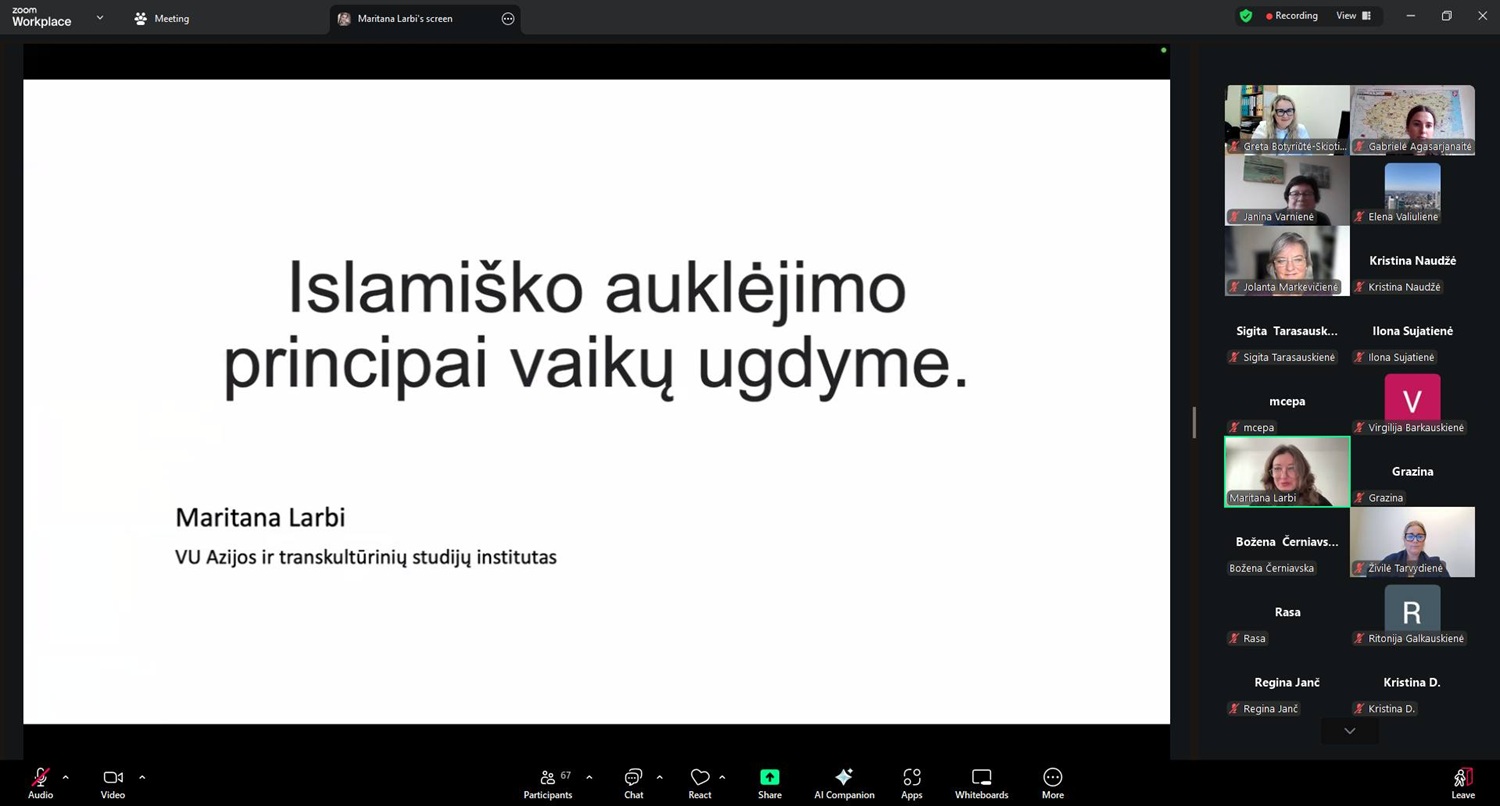Leave the meeting
The image size is (1500, 806).
pyautogui.click(x=1462, y=783)
